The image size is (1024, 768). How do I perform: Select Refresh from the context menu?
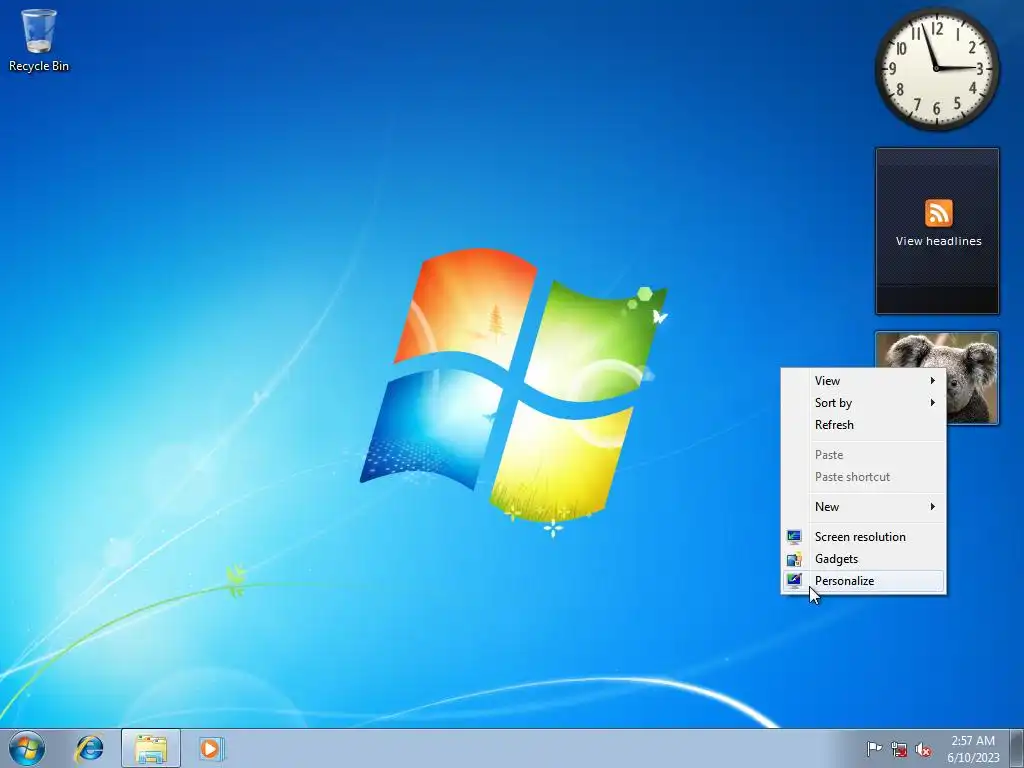pos(863,424)
